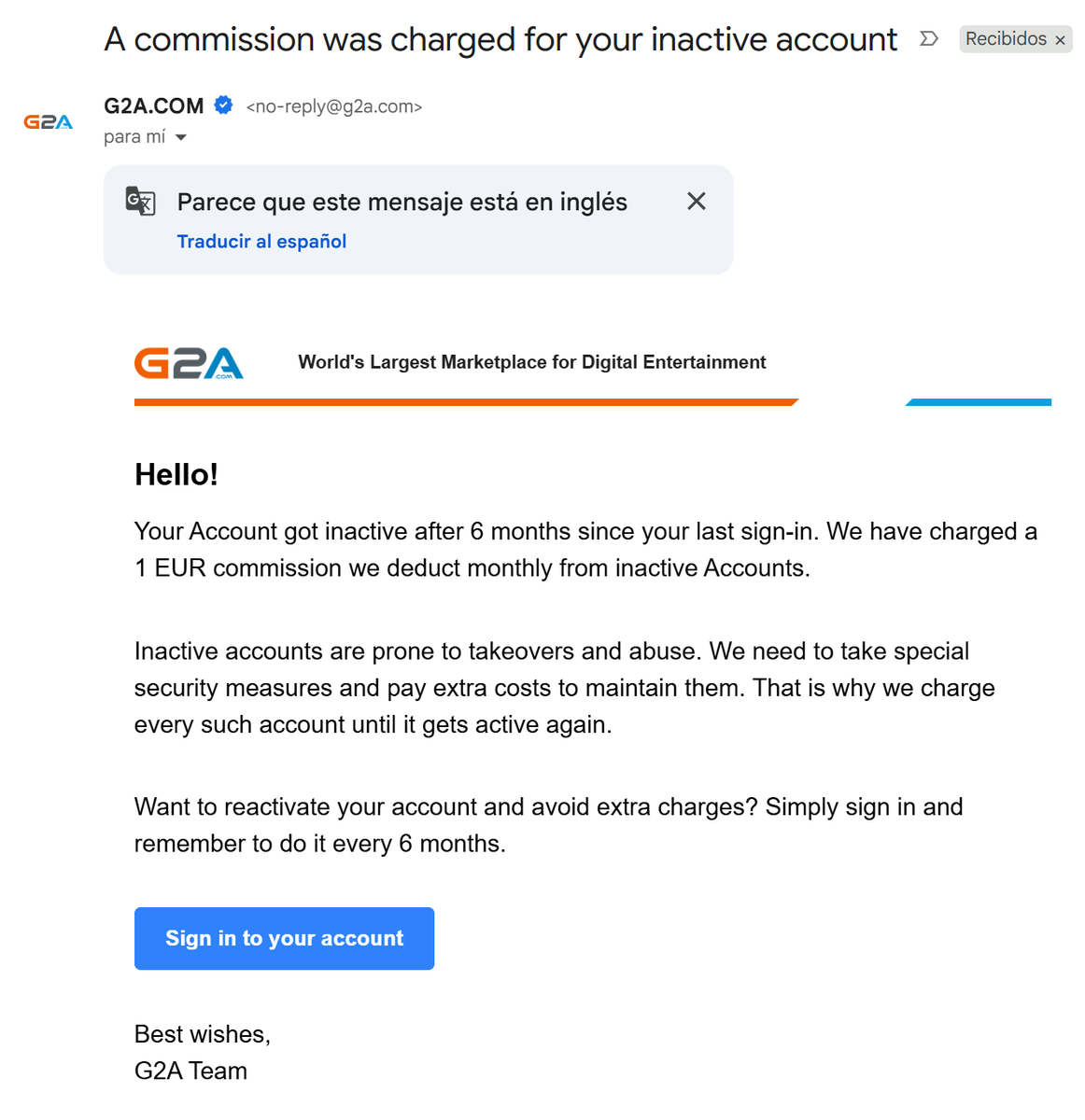
Task: Click the importance marker icon beside subject
Action: click(x=928, y=38)
